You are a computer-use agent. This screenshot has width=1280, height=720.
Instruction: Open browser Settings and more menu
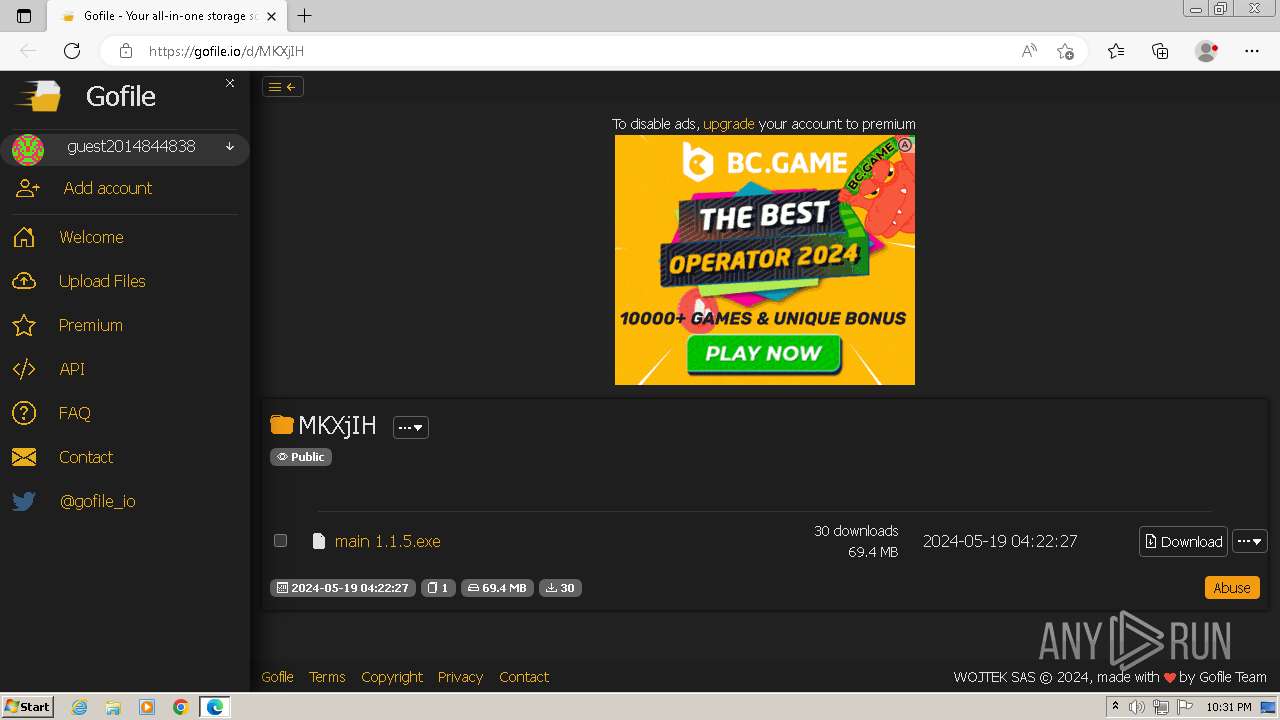click(x=1252, y=51)
